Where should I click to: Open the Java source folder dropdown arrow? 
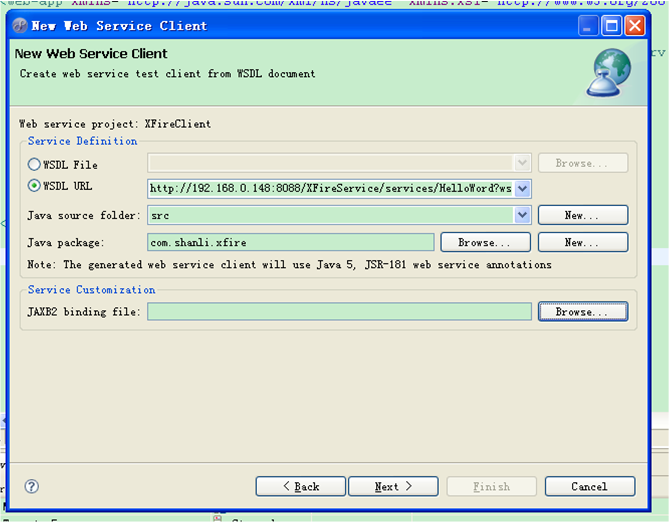(x=523, y=215)
